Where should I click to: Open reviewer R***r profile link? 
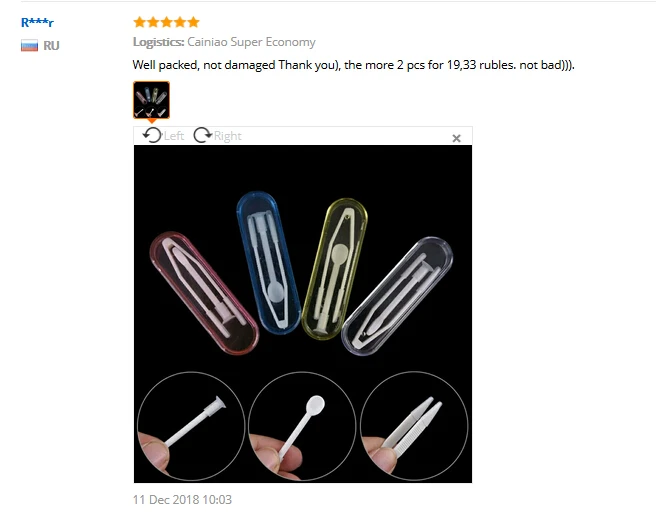click(x=37, y=23)
